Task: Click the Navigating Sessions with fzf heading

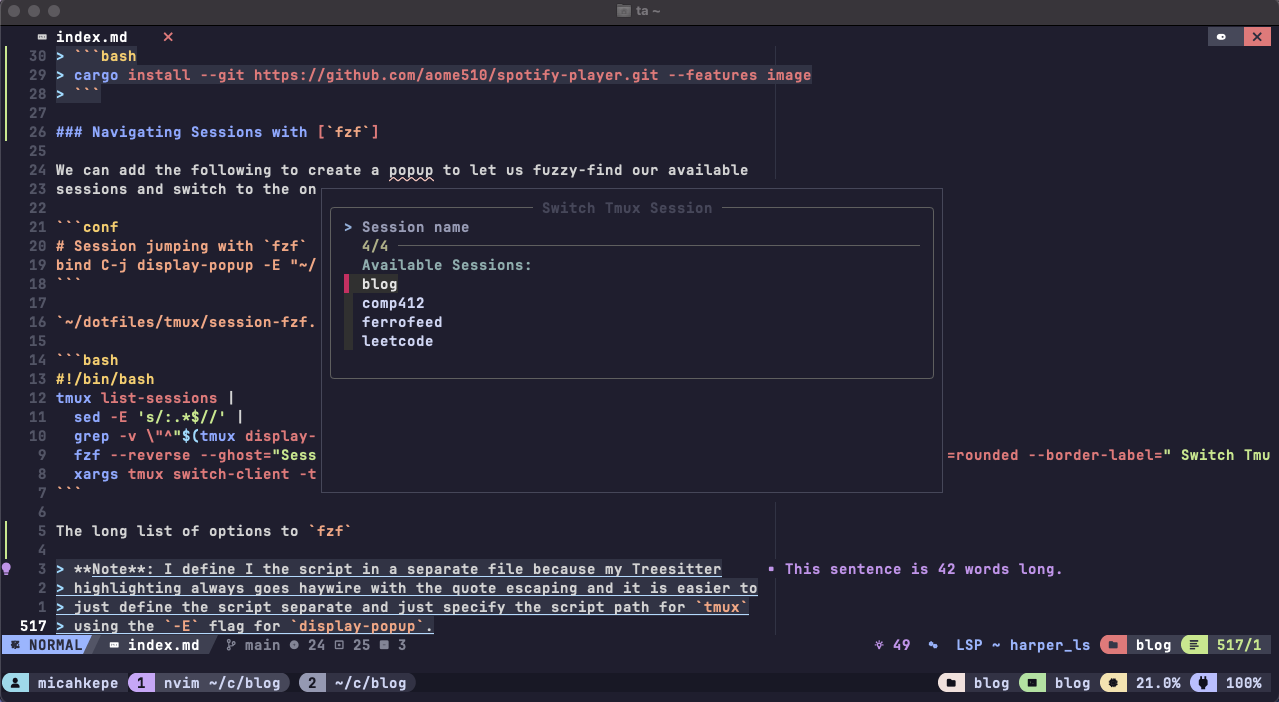Action: 217,132
